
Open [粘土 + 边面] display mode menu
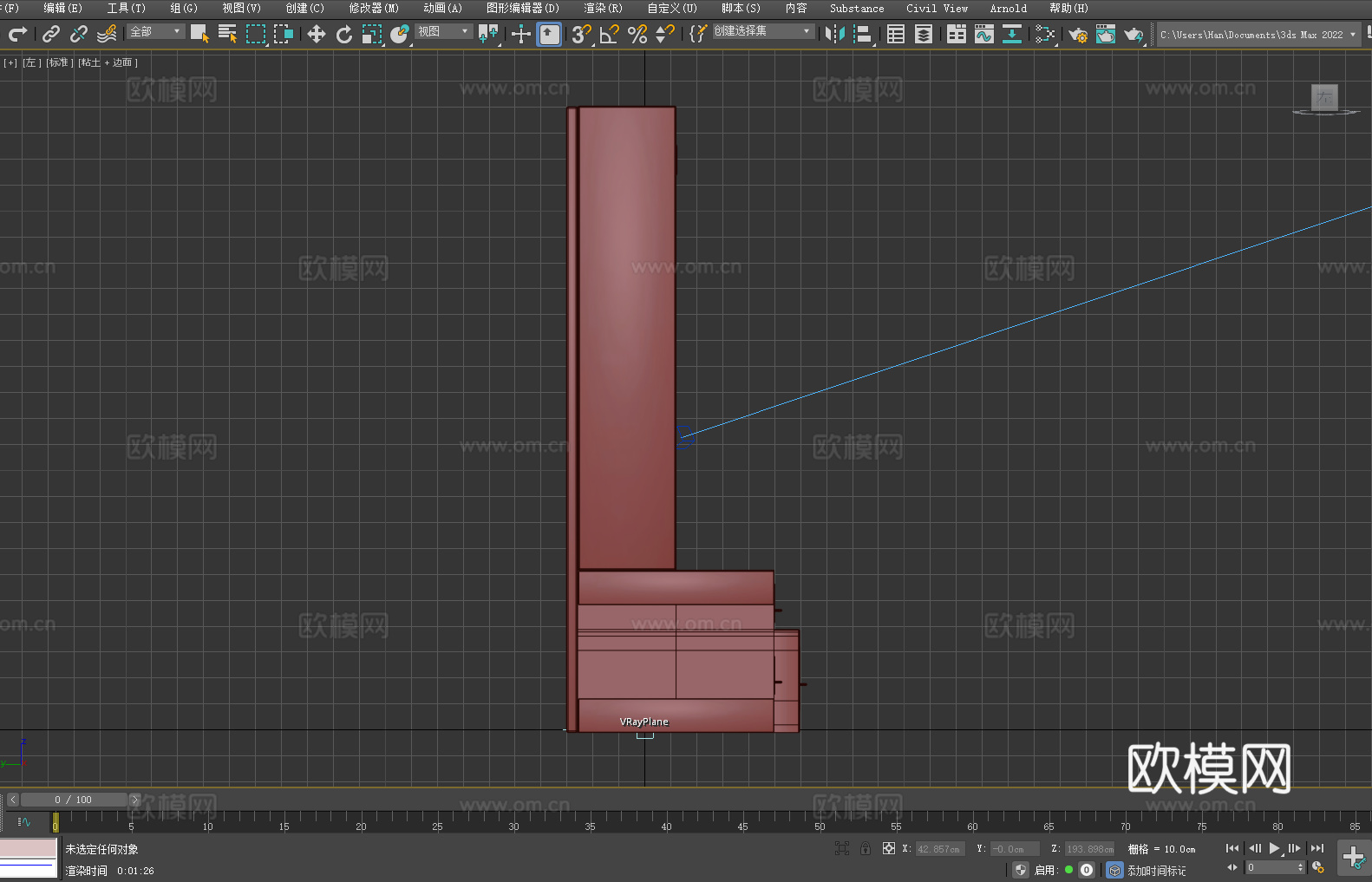pyautogui.click(x=108, y=62)
